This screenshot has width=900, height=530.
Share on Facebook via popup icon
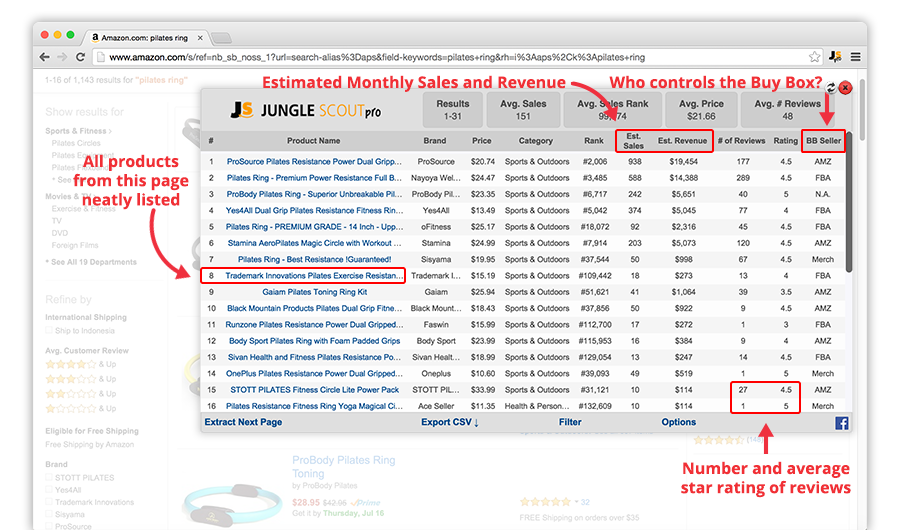point(841,423)
